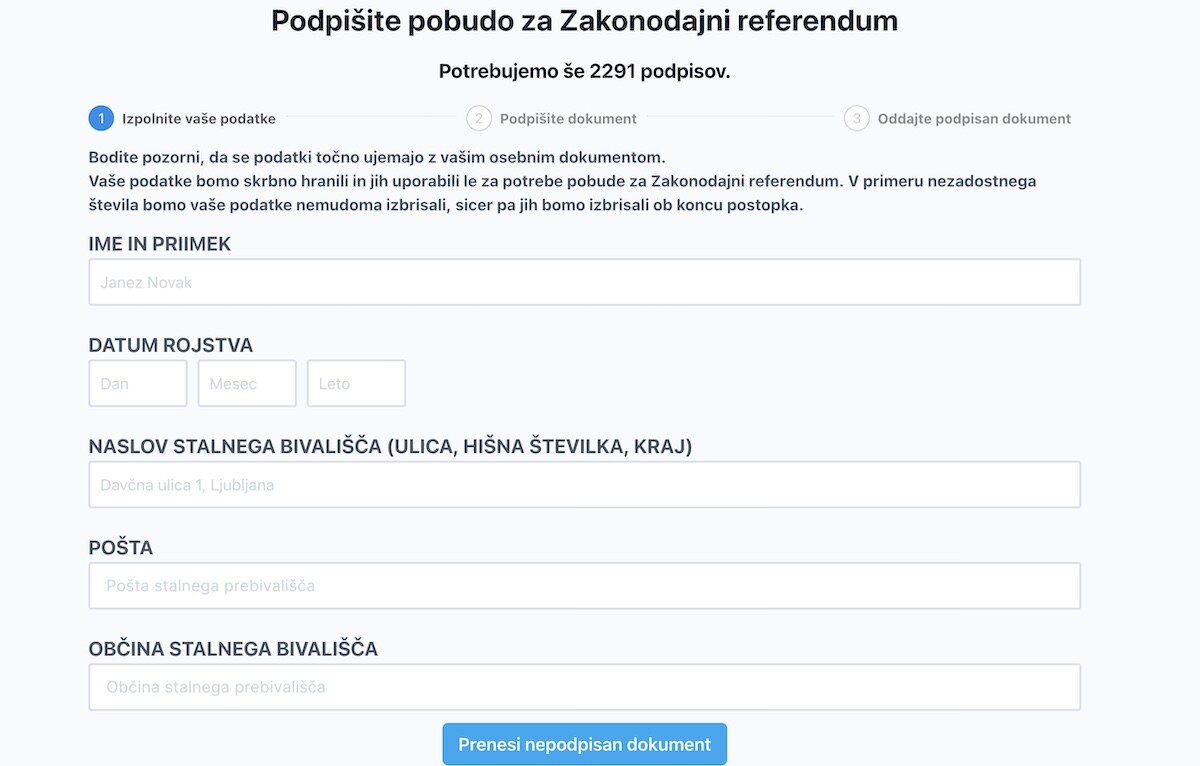Click the 'Pošta stalnega prebivališča' input
This screenshot has height=766, width=1200.
[584, 586]
